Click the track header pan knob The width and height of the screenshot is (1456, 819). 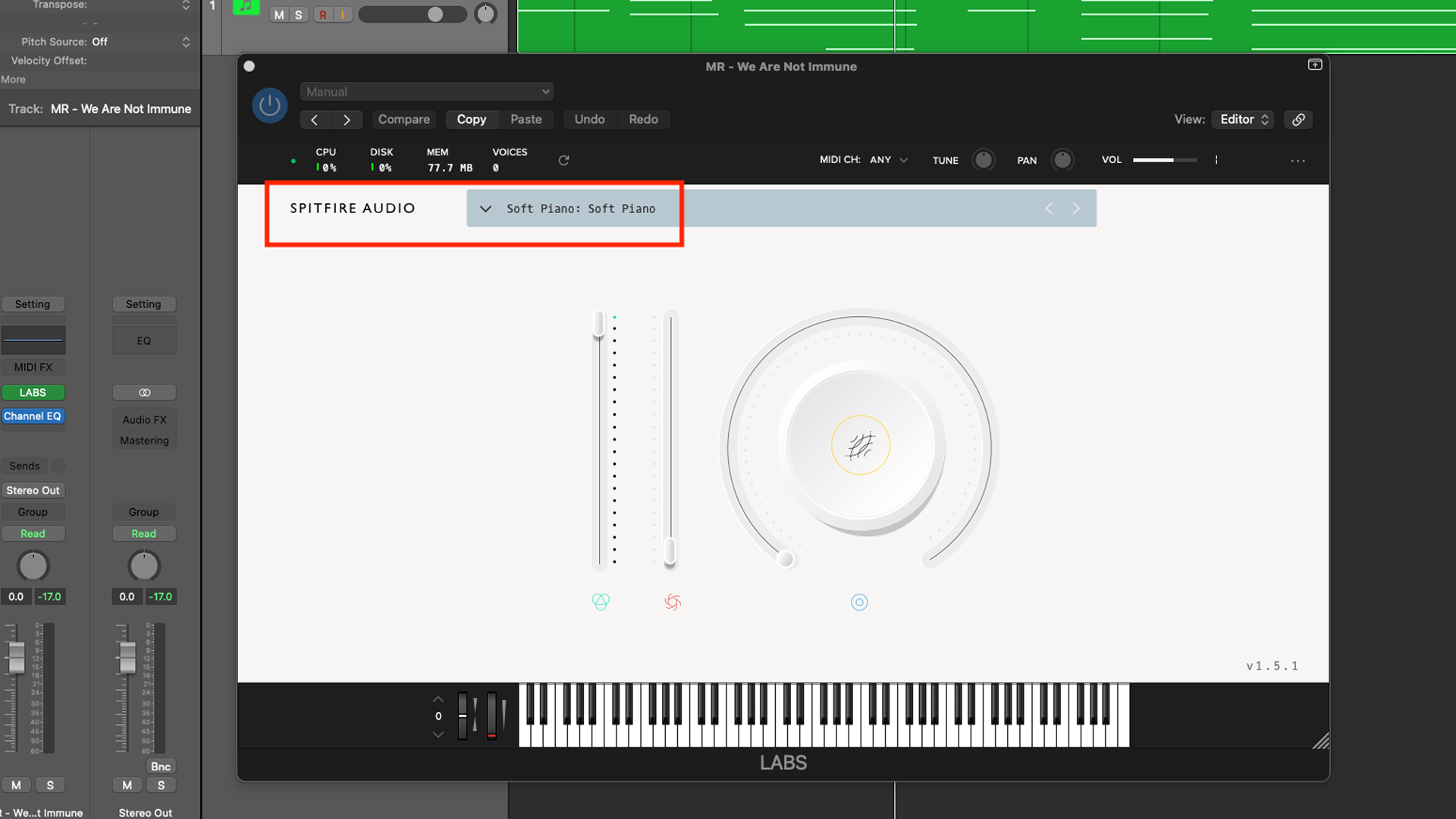click(x=485, y=14)
